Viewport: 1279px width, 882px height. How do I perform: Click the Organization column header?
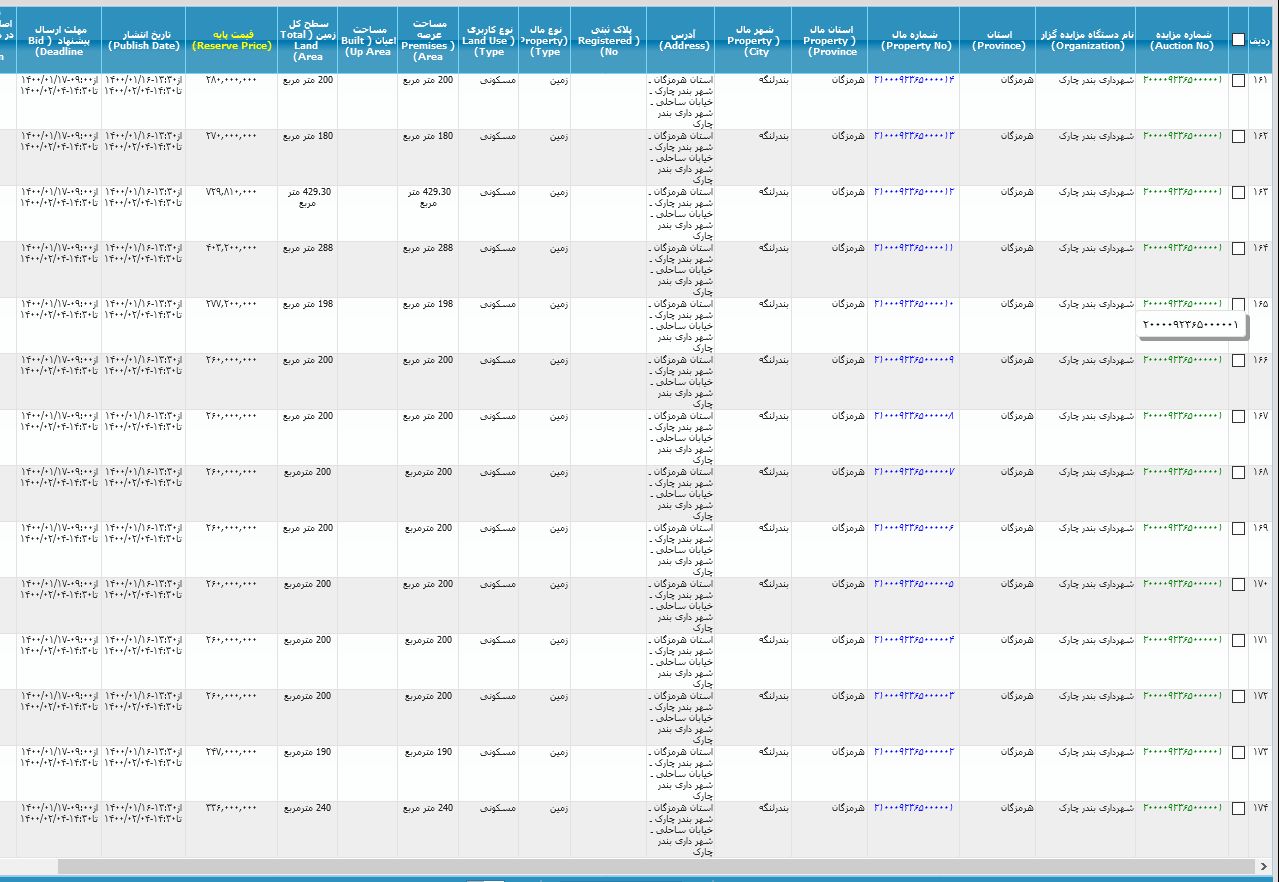(1086, 39)
